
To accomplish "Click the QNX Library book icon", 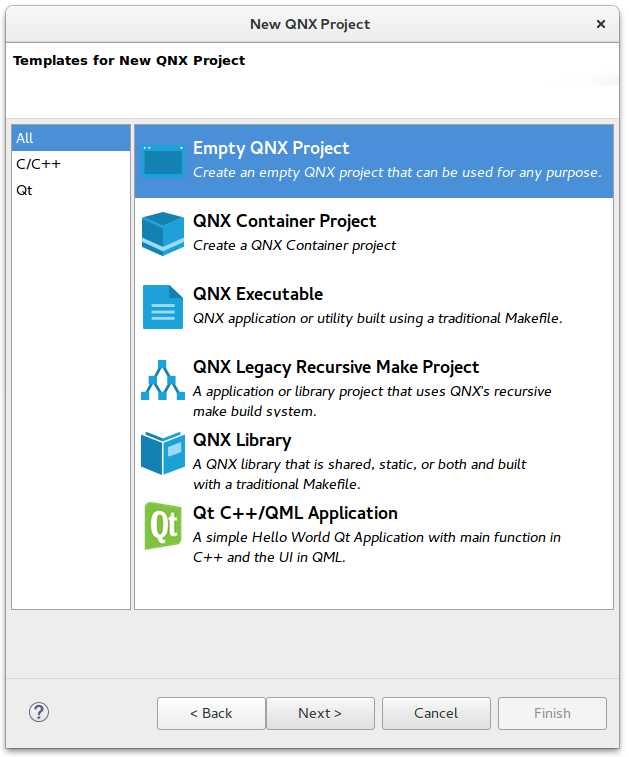I will 163,453.
